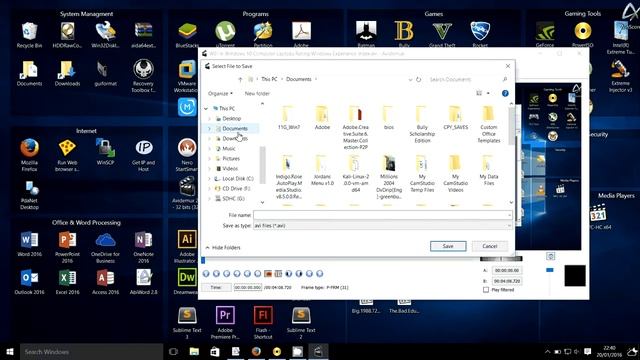This screenshot has width=640, height=360.
Task: Open File Explorer from the taskbar
Action: 194,351
